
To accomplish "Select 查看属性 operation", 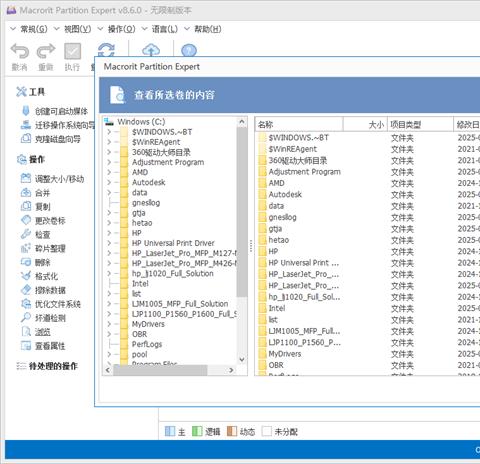I will tap(43, 346).
